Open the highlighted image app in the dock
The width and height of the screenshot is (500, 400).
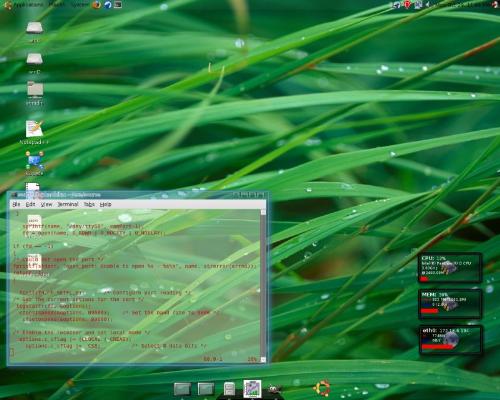252,389
